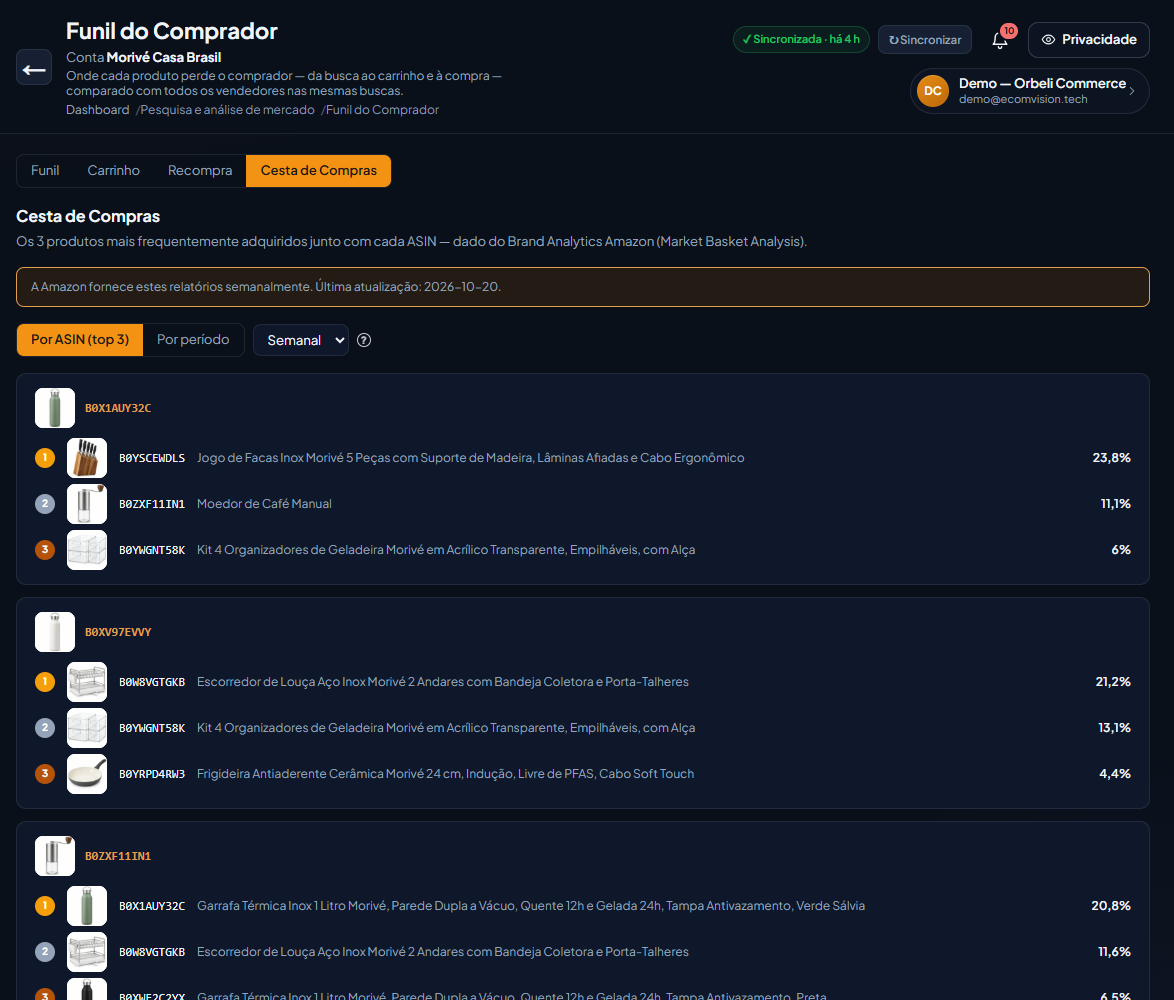Click the B0ZXF11IN1 card header thumbnail
The image size is (1174, 1000).
point(55,856)
